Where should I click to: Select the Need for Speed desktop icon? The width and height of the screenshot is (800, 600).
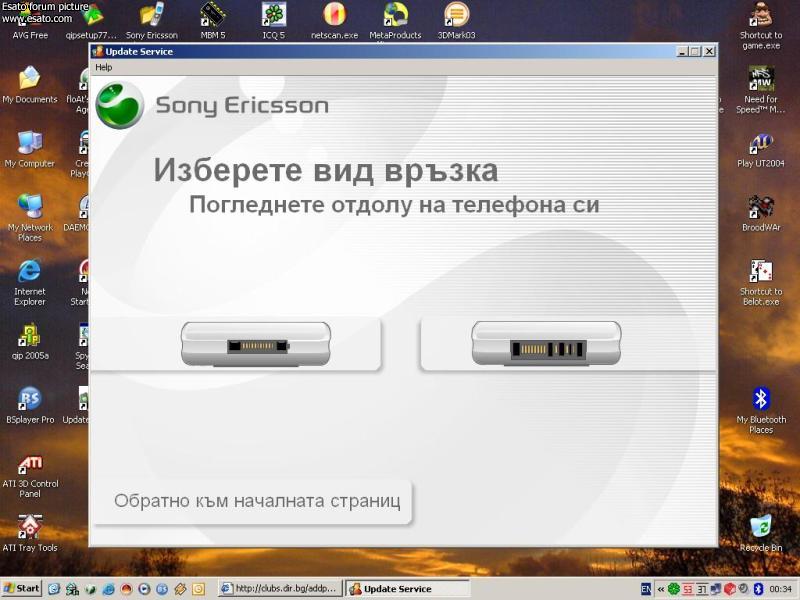pos(761,91)
